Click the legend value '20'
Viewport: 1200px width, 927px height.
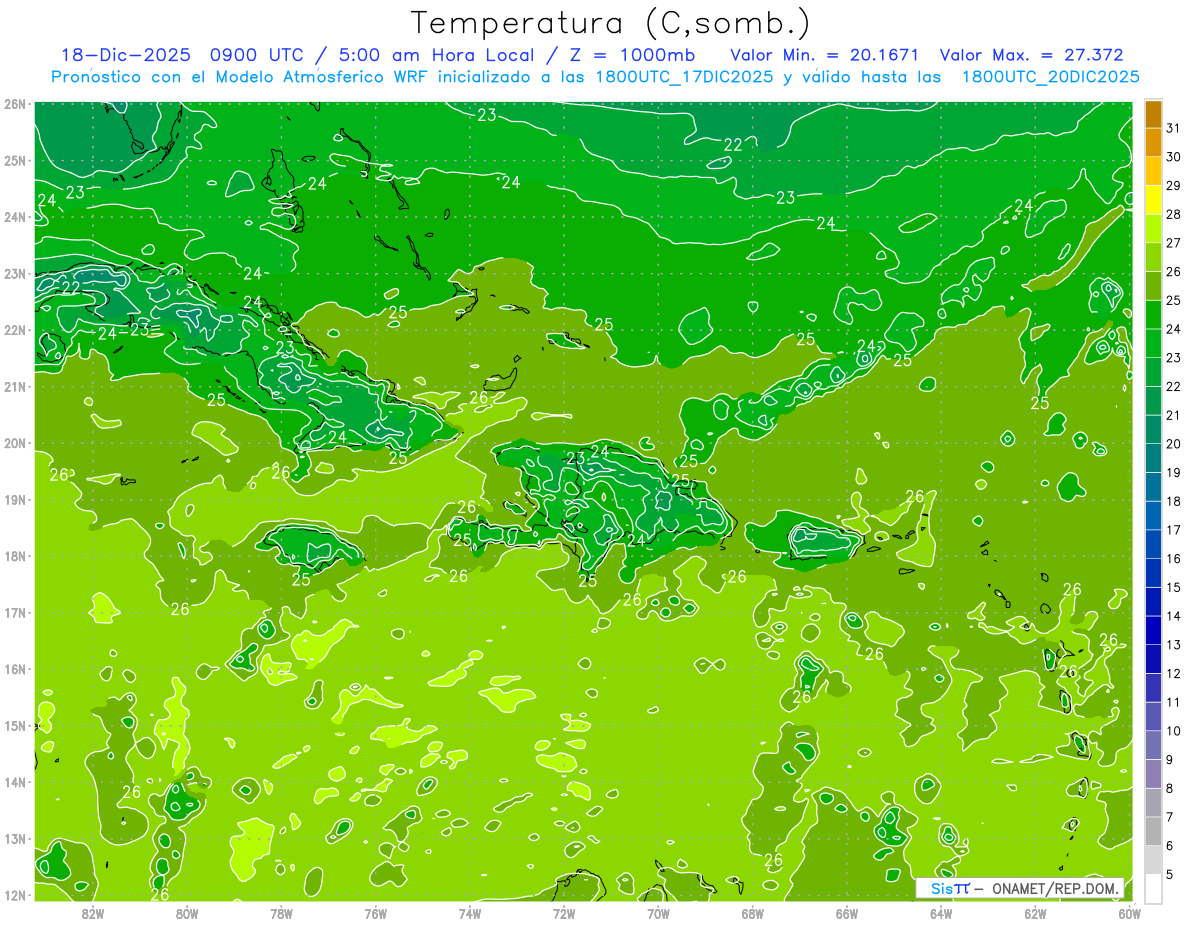pyautogui.click(x=1174, y=444)
